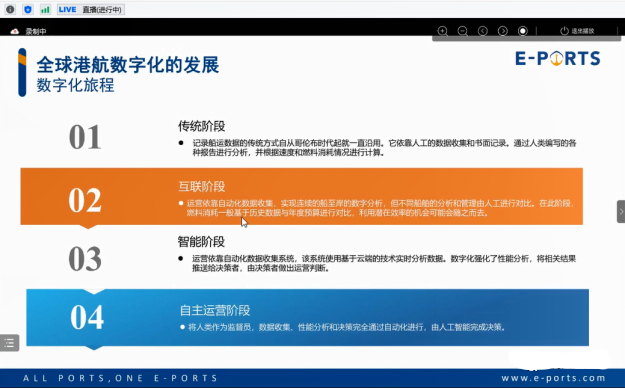Select the 自主运营阶段 heading
This screenshot has height=389, width=625.
pyautogui.click(x=215, y=310)
